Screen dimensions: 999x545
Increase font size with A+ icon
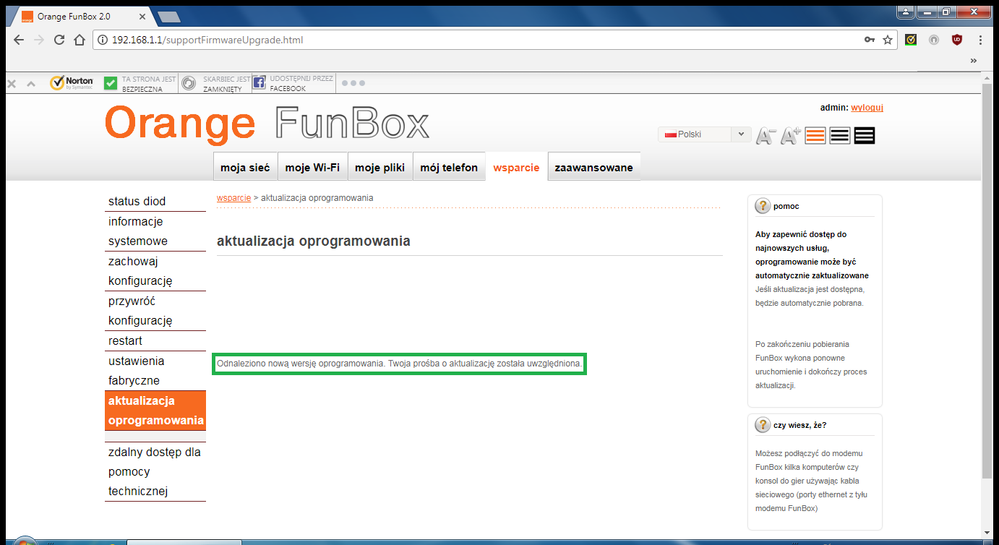point(790,136)
